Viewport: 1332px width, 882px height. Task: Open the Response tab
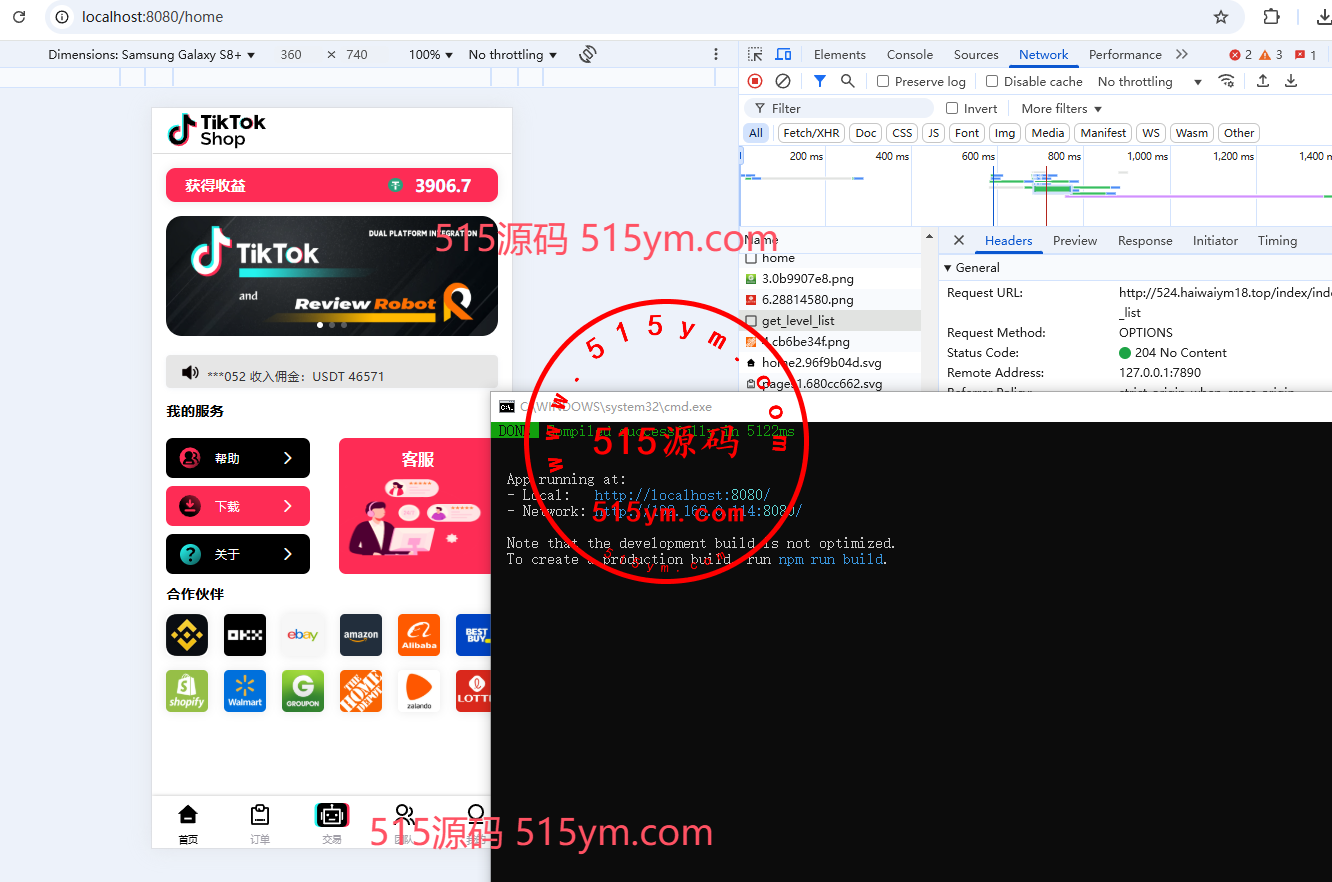1144,241
